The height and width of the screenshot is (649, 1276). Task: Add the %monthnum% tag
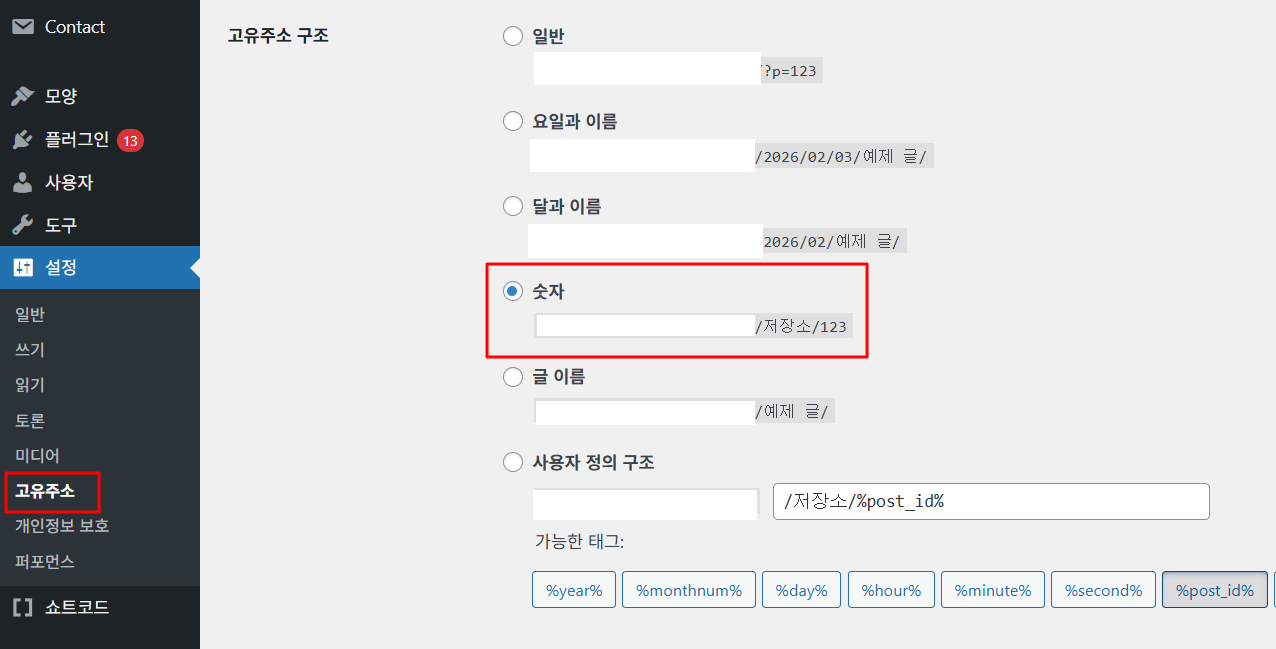click(688, 590)
